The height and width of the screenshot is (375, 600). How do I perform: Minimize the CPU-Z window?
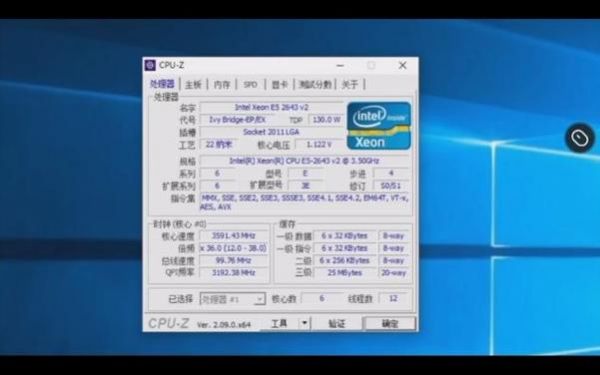340,65
